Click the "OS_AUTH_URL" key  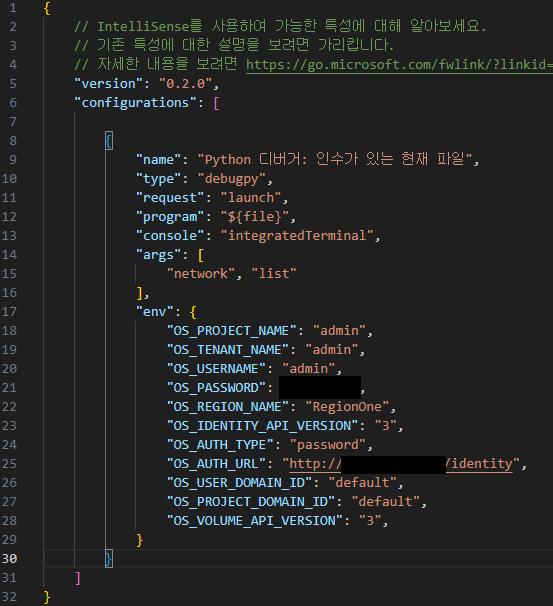(216, 464)
